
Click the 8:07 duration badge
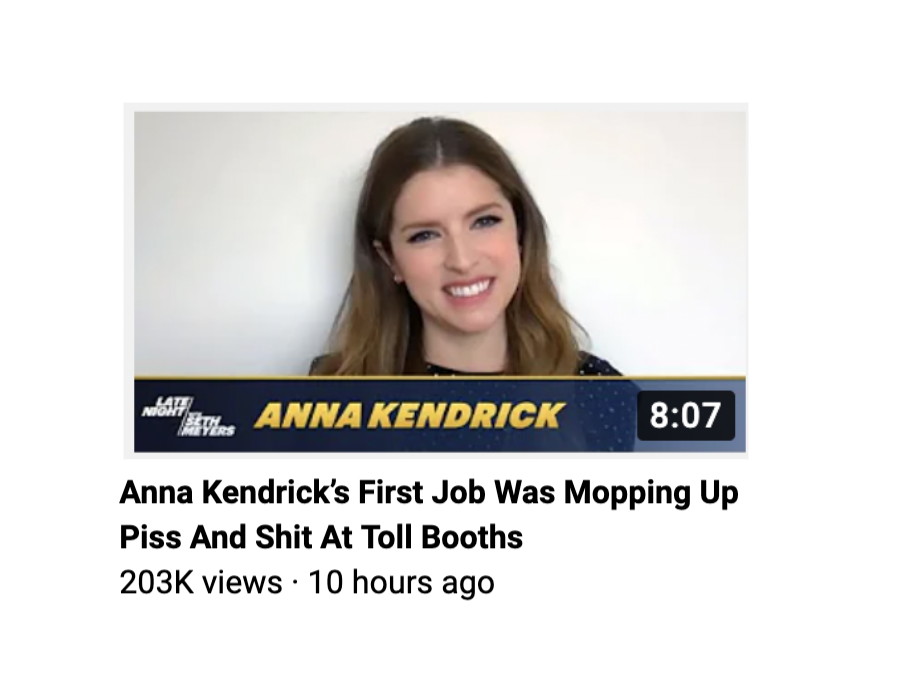coord(686,415)
